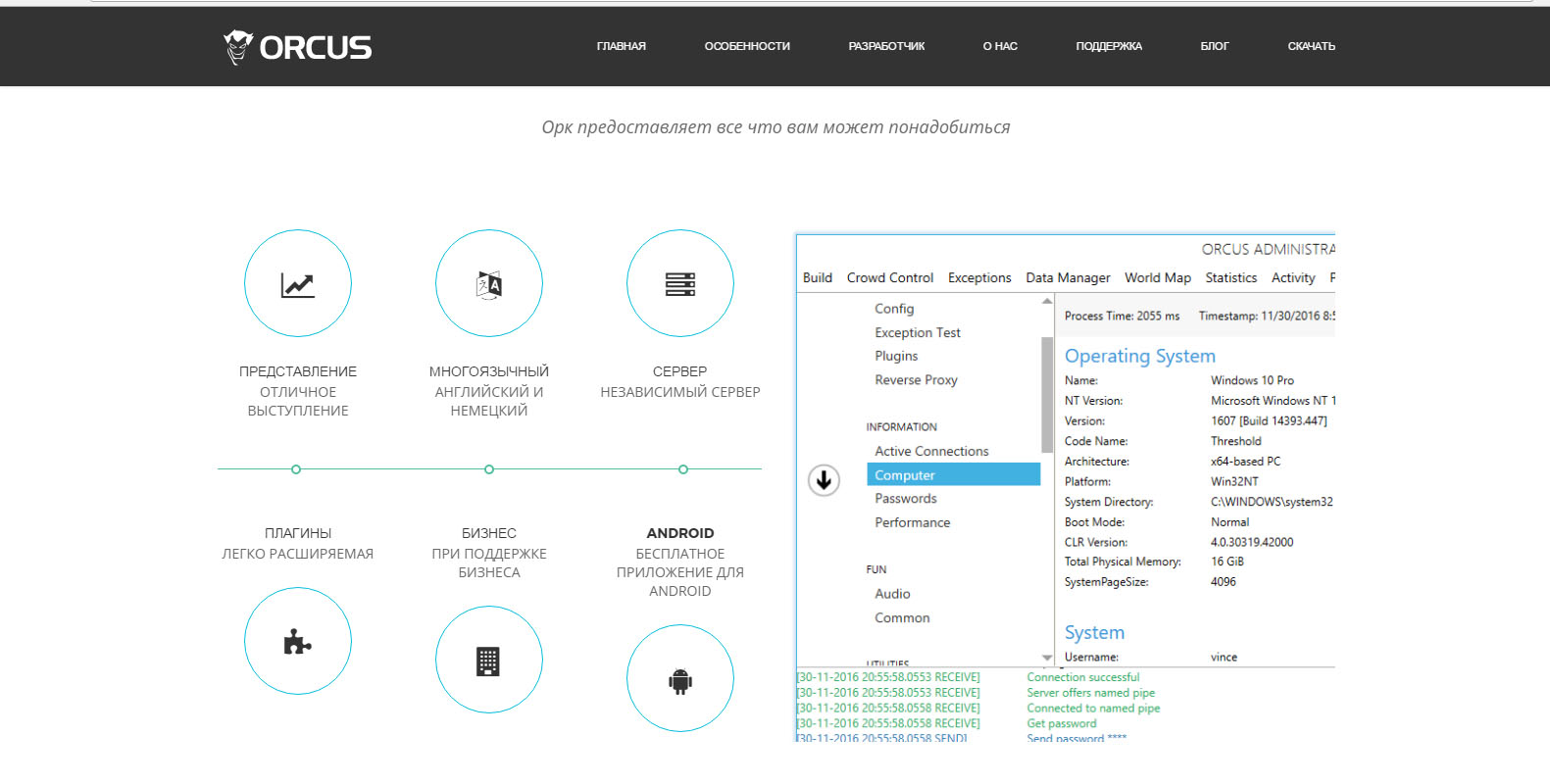The height and width of the screenshot is (784, 1550).
Task: Click the multilingual translation icon
Action: point(489,283)
